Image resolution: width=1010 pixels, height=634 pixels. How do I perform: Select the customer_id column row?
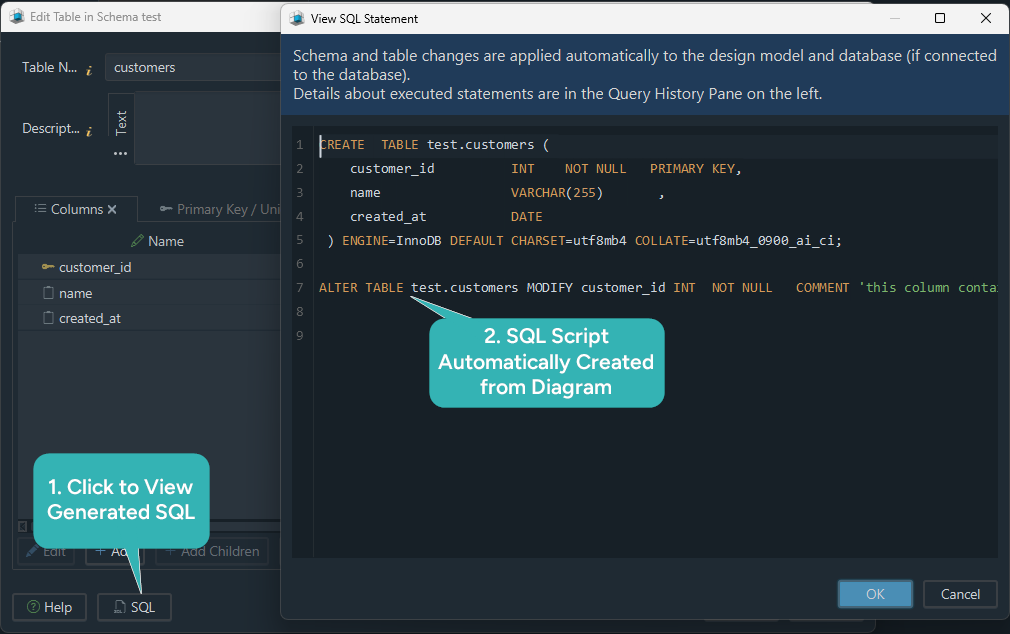[149, 267]
